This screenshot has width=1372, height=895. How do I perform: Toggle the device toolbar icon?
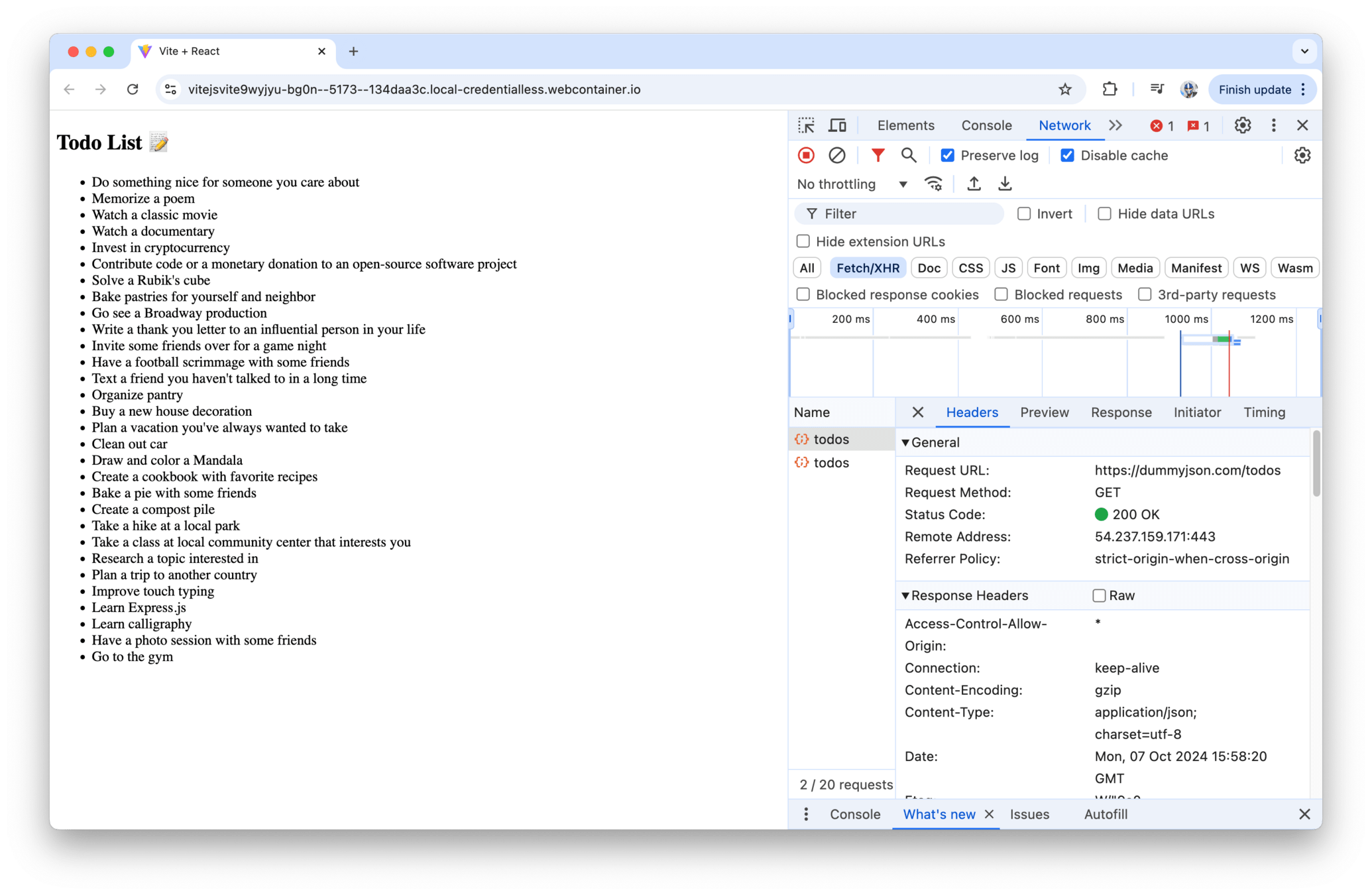(837, 125)
